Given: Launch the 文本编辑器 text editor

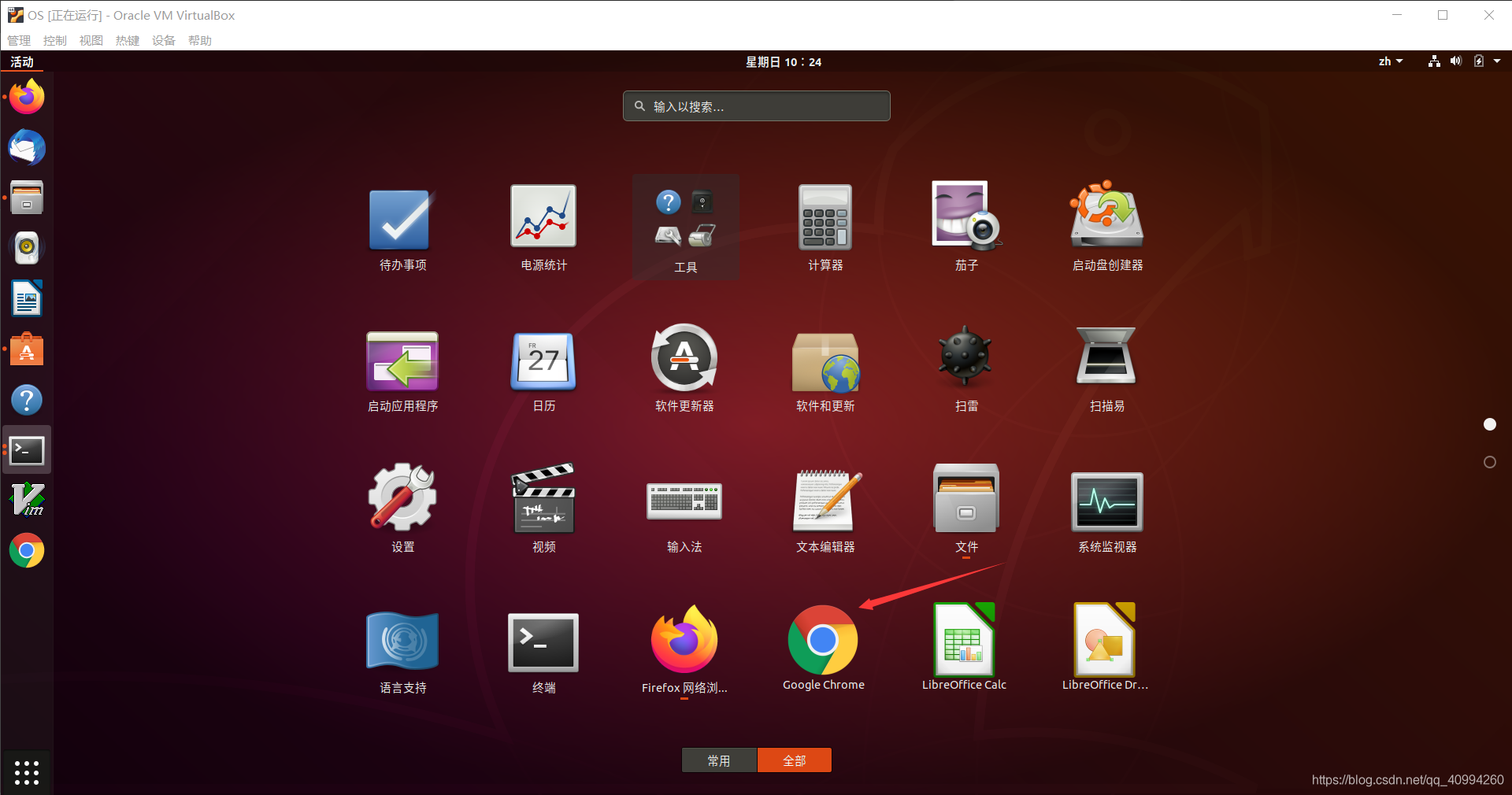Looking at the screenshot, I should [x=825, y=512].
